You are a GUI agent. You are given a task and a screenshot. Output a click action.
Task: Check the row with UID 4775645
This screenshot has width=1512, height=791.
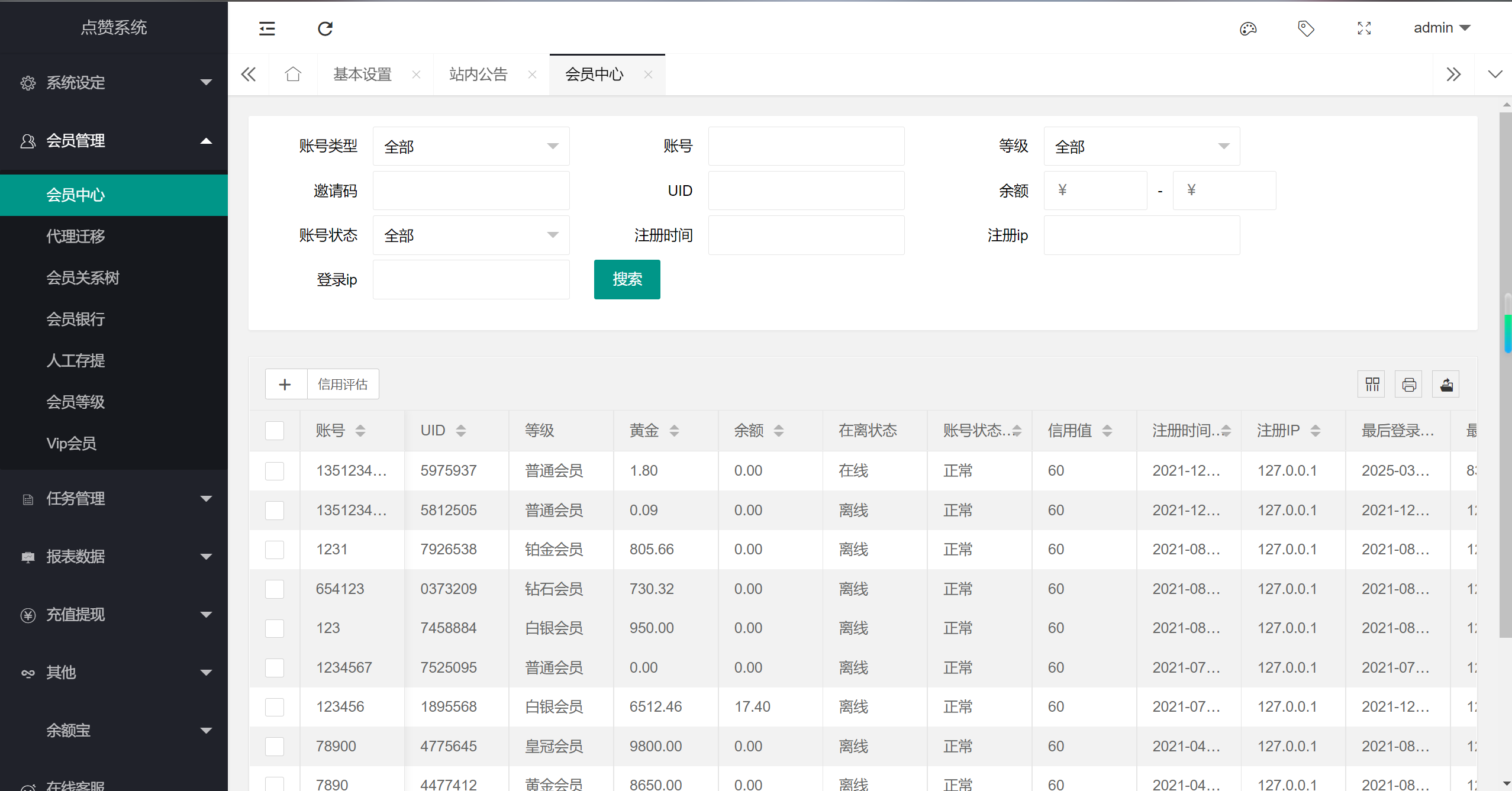tap(275, 747)
